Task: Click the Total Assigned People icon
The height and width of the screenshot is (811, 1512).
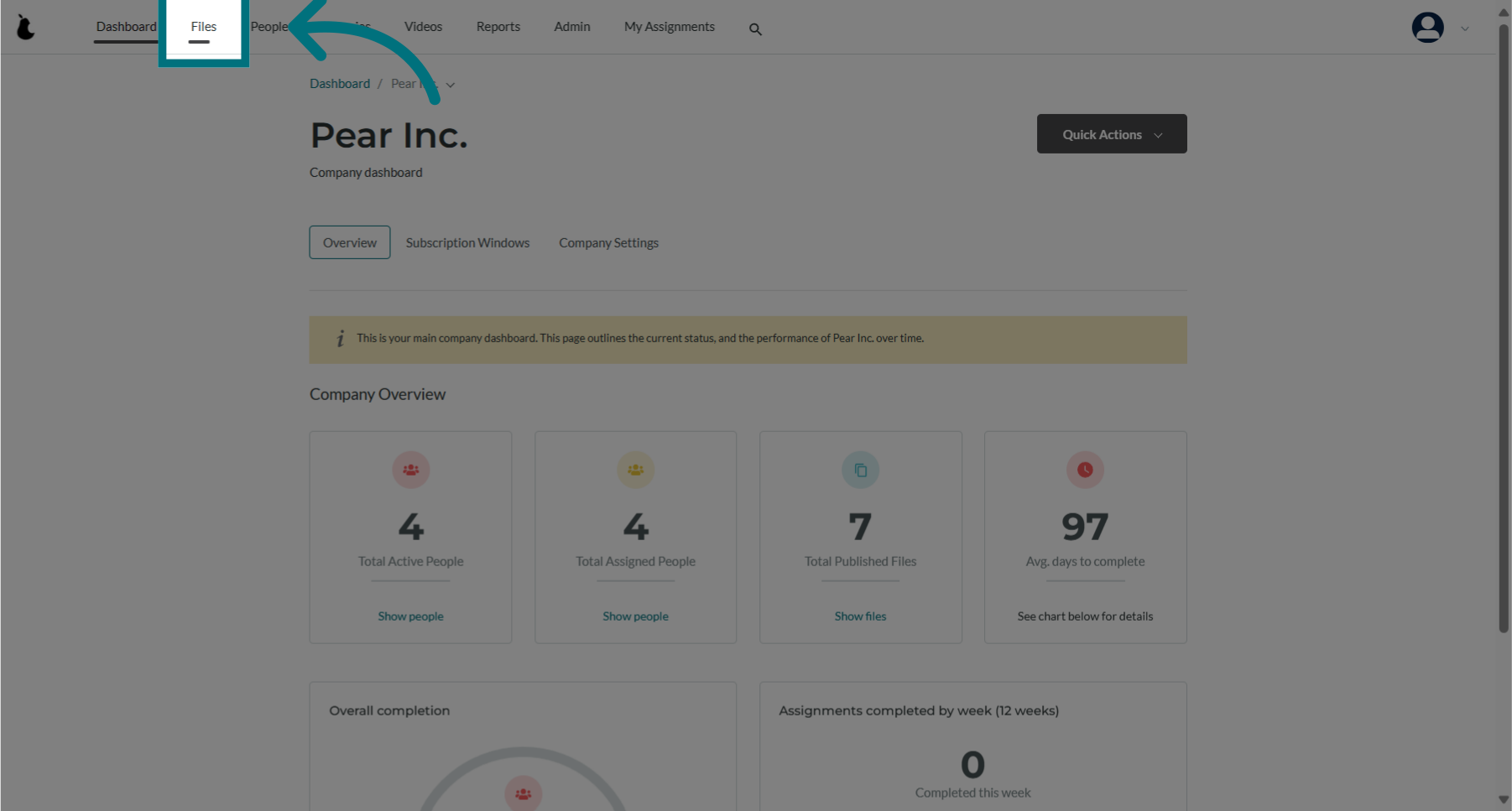Action: (636, 470)
